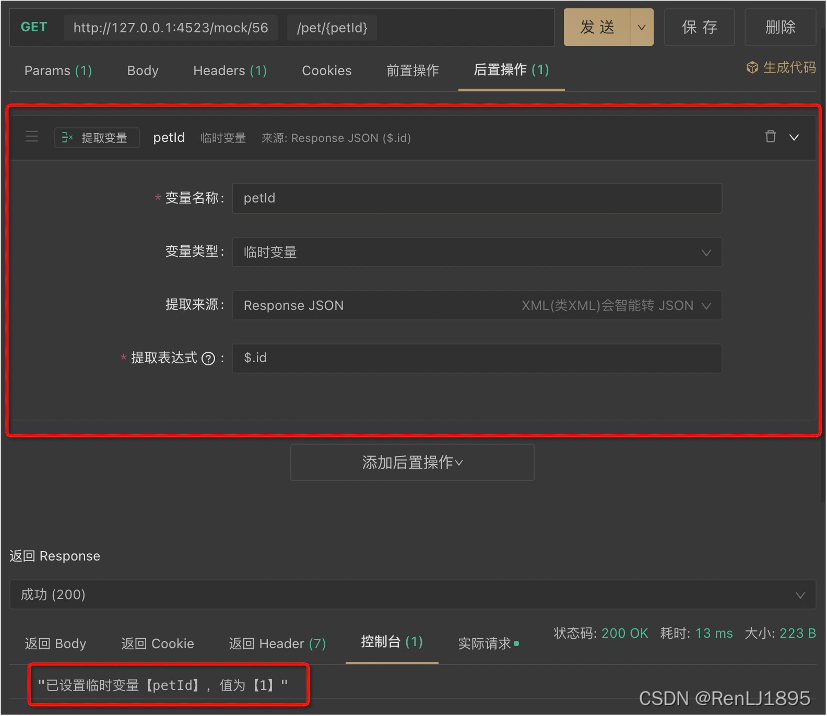827x716 pixels.
Task: Collapse the petId post-operation panel
Action: point(794,137)
